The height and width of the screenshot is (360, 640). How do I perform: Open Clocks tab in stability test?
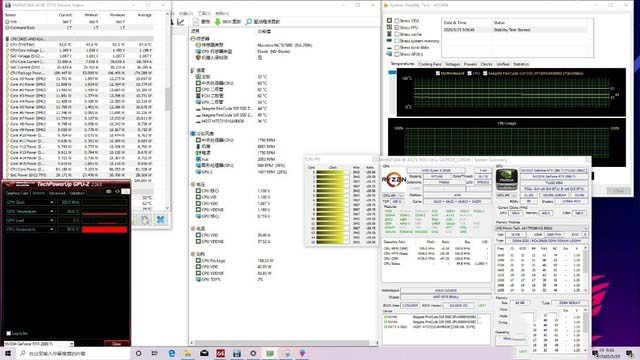tap(487, 64)
